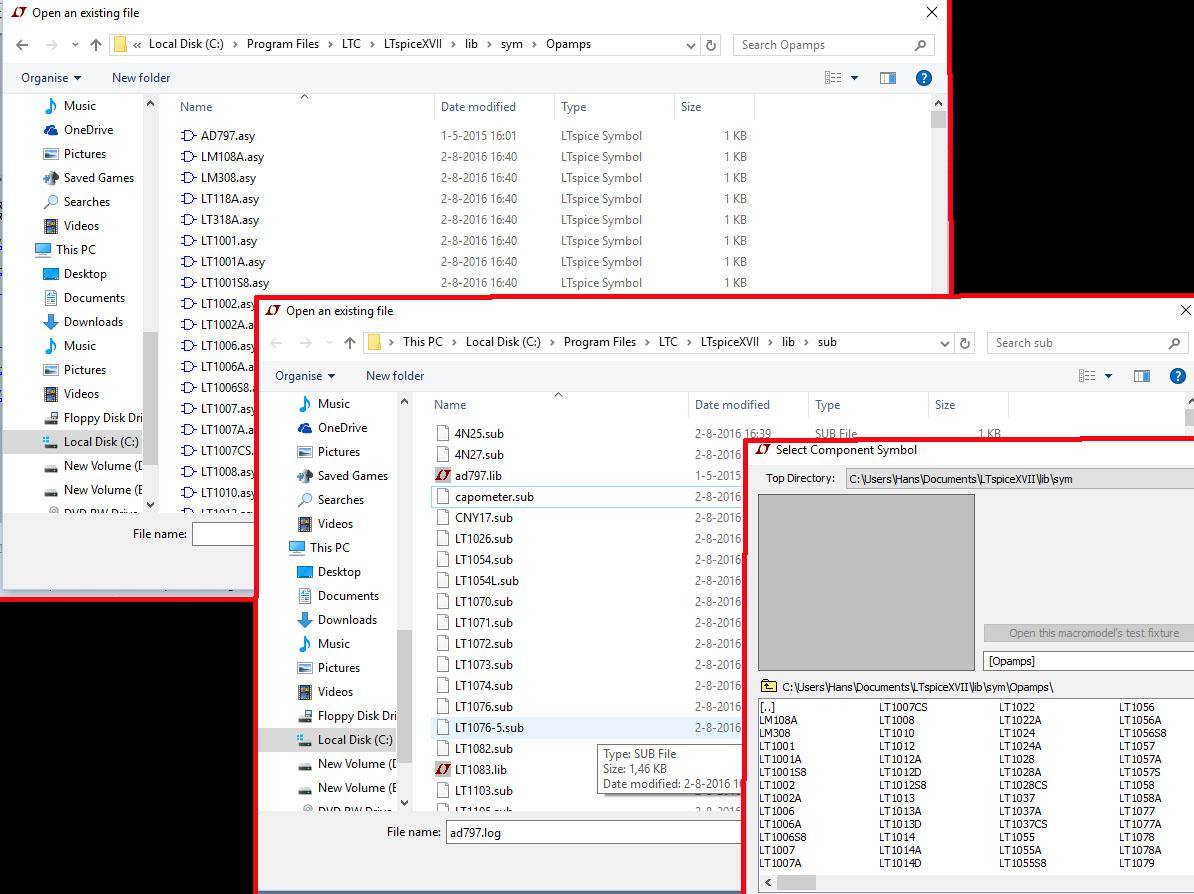Image resolution: width=1194 pixels, height=894 pixels.
Task: Select the AD797.asy symbol file
Action: 228,136
